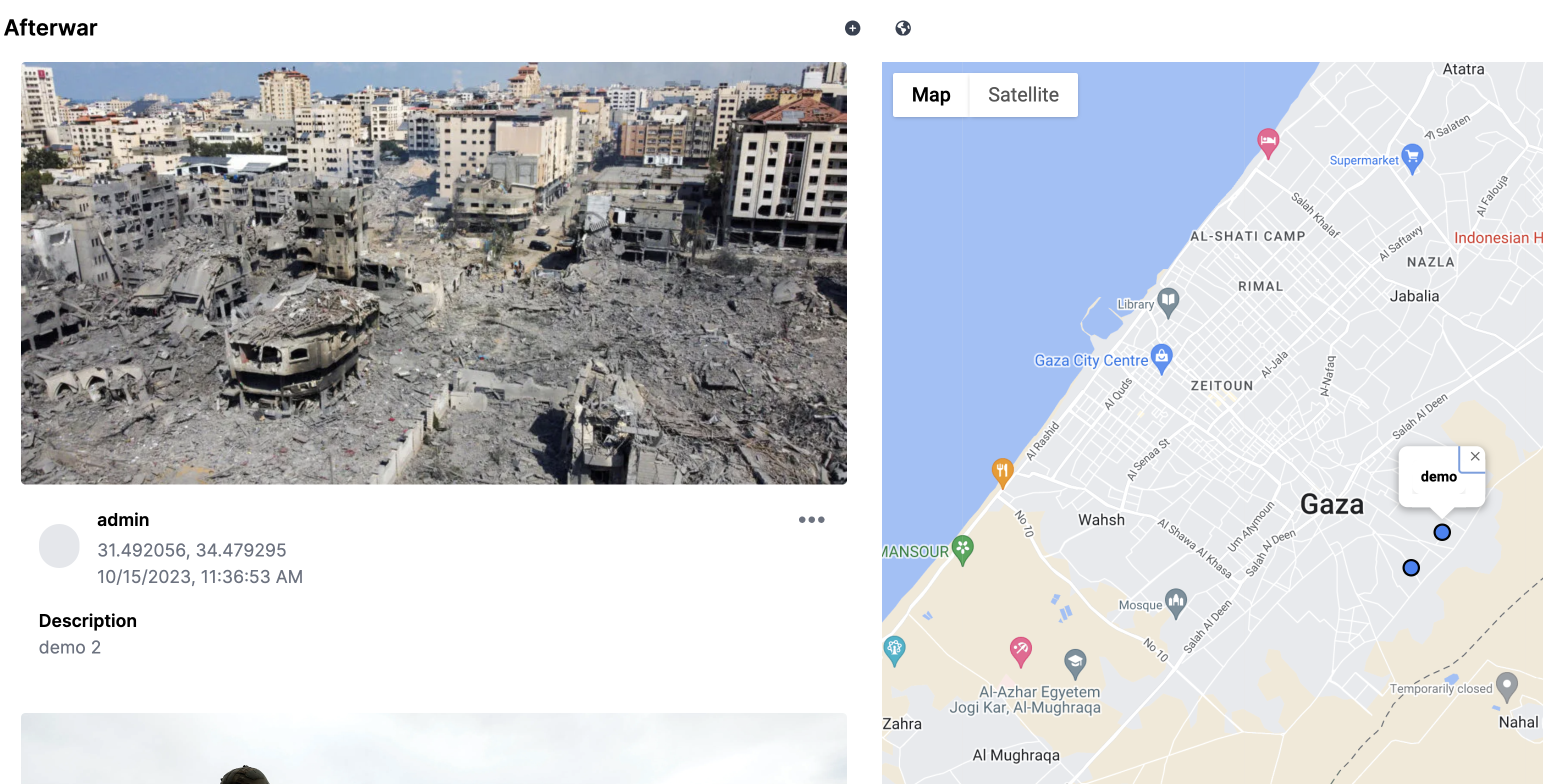
Task: Click the upper blue map marker under demo popup
Action: tap(1442, 532)
